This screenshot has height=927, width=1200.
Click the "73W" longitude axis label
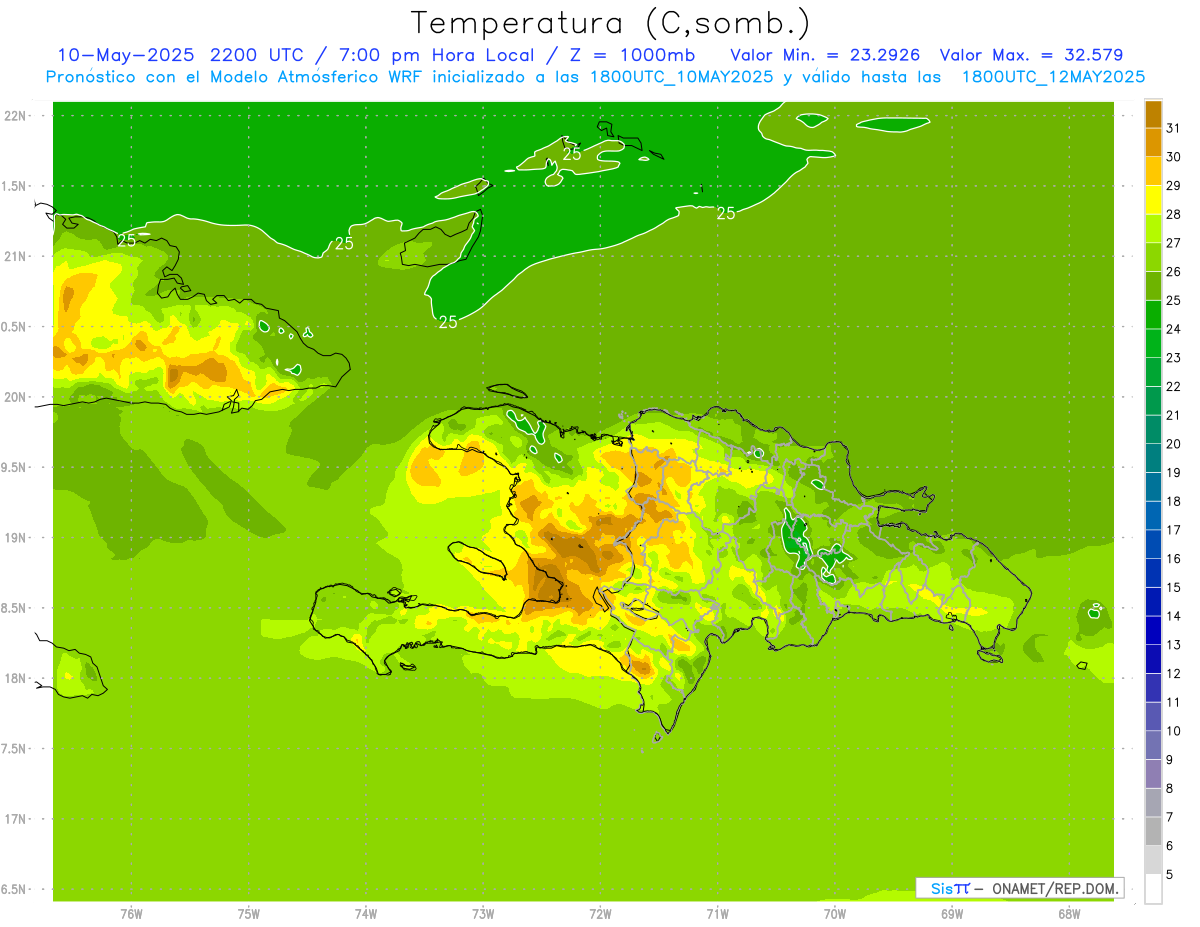(x=483, y=913)
